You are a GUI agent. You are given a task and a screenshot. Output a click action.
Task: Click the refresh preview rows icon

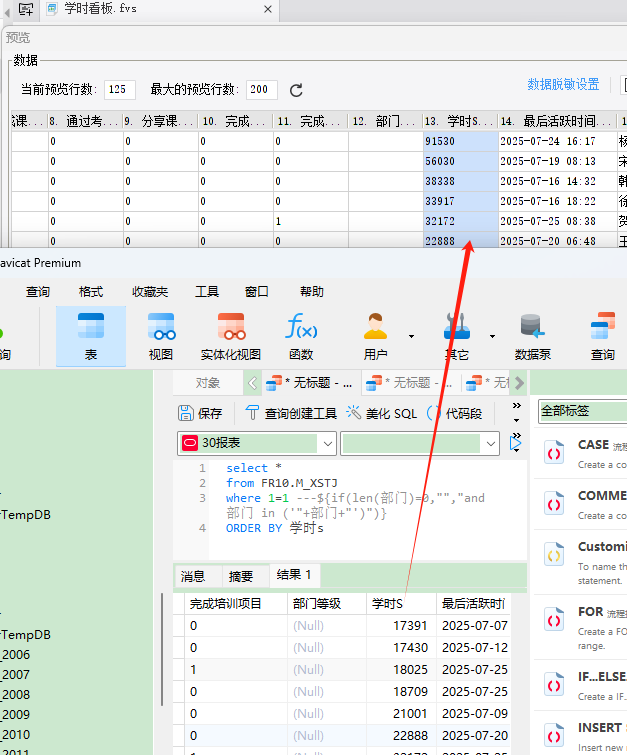296,90
